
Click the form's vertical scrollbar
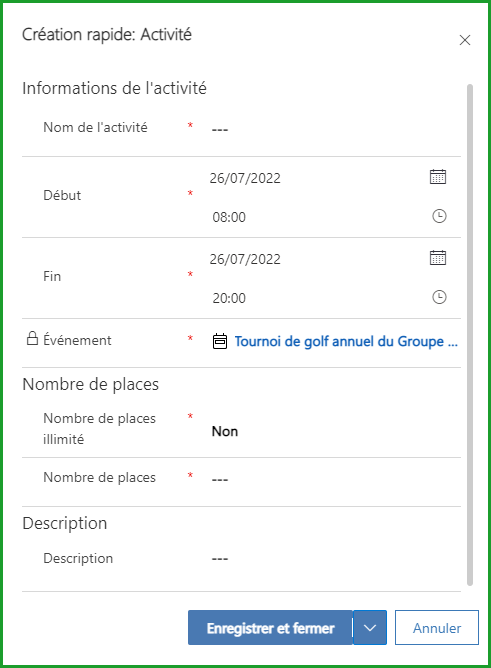[470, 335]
